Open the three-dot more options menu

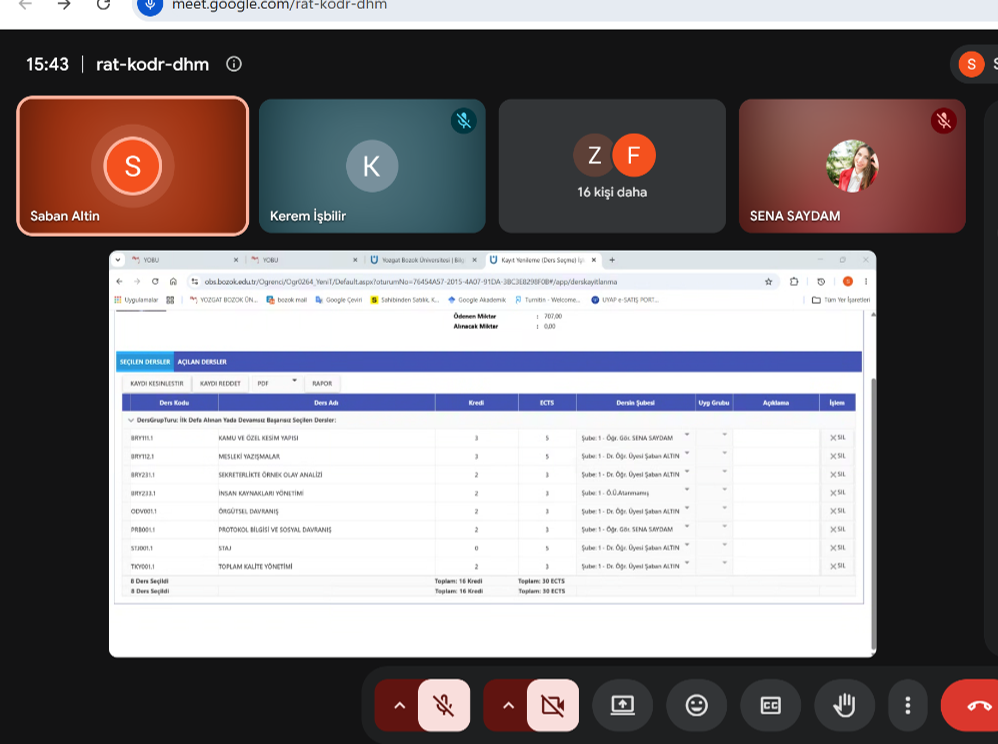pyautogui.click(x=908, y=705)
